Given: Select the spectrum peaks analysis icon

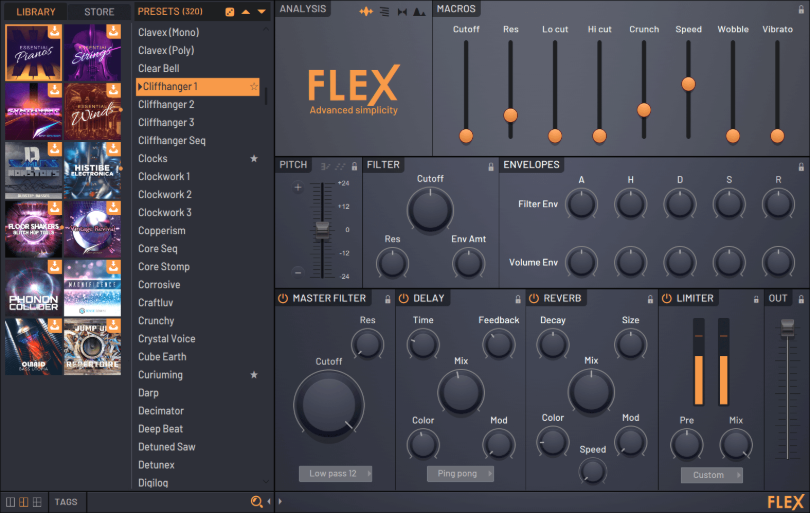Looking at the screenshot, I should 419,11.
